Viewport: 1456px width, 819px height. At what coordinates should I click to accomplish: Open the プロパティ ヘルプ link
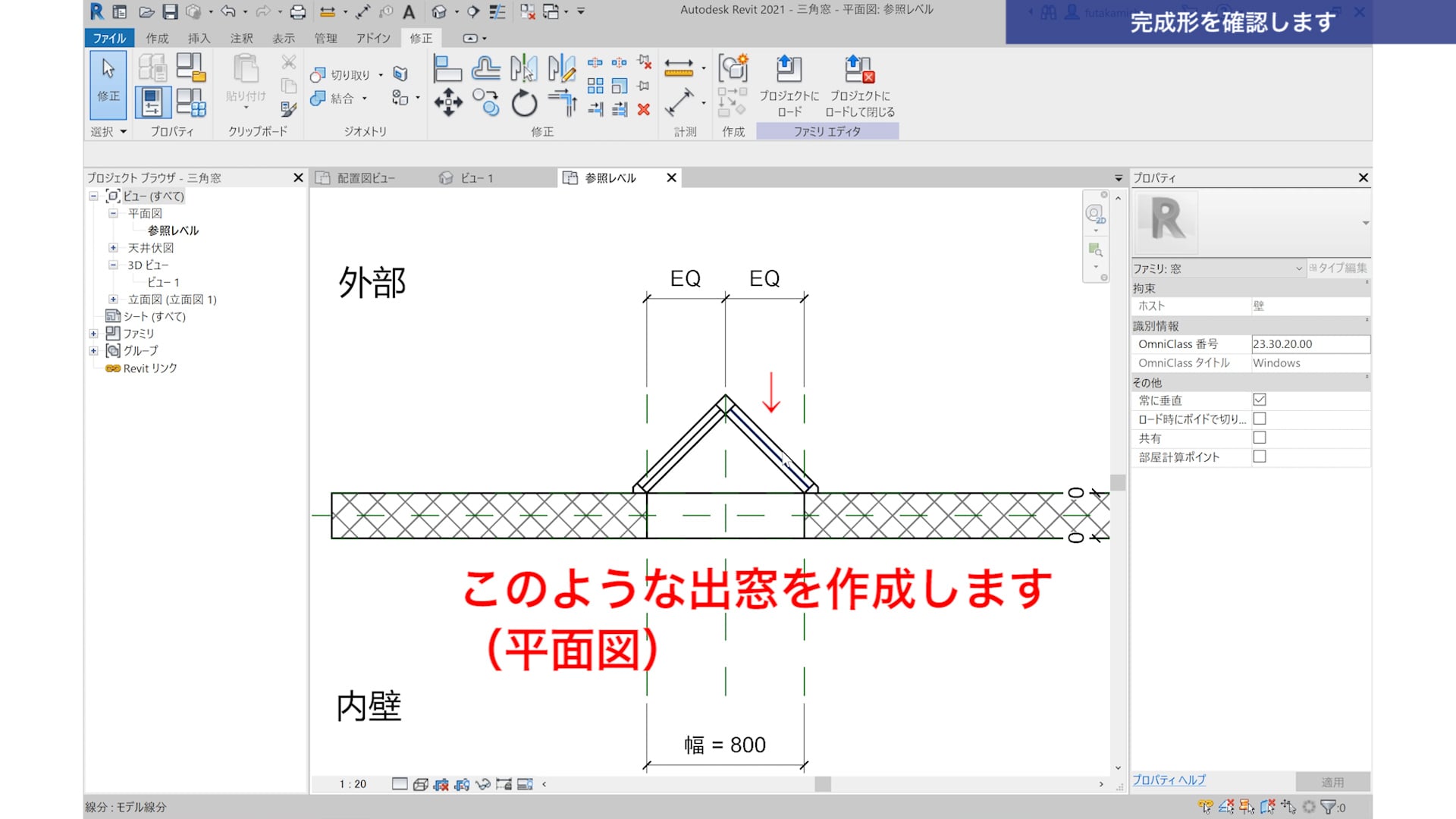tap(1169, 780)
